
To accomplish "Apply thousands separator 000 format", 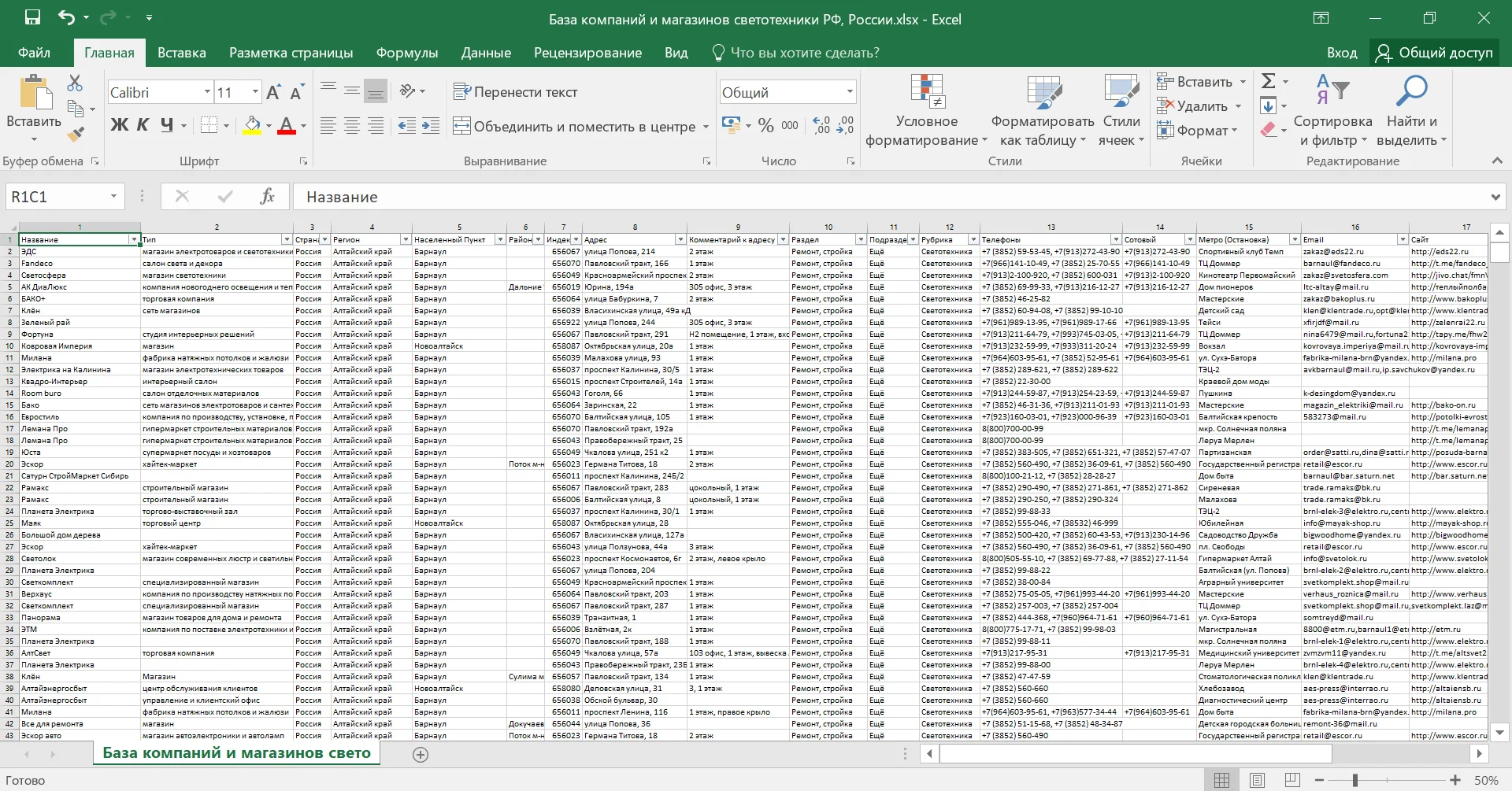I will point(790,125).
